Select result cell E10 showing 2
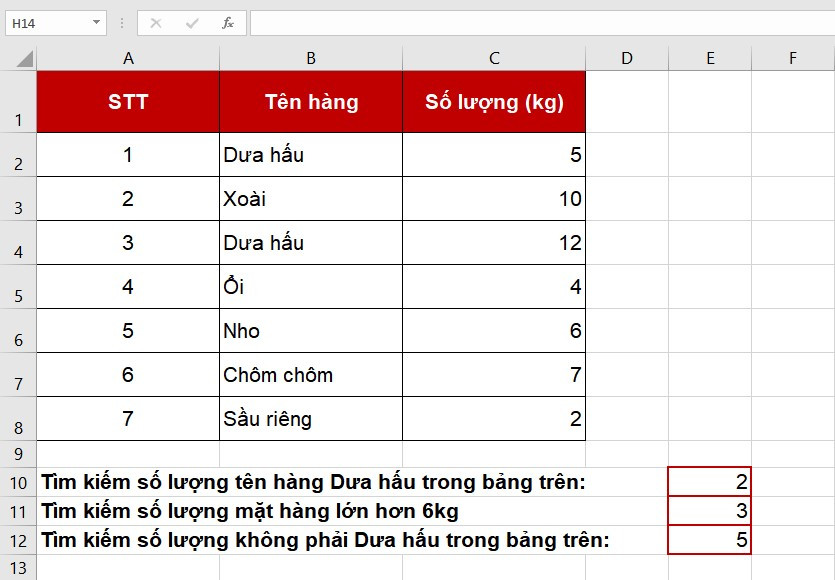Viewport: 835px width, 580px height. [710, 481]
